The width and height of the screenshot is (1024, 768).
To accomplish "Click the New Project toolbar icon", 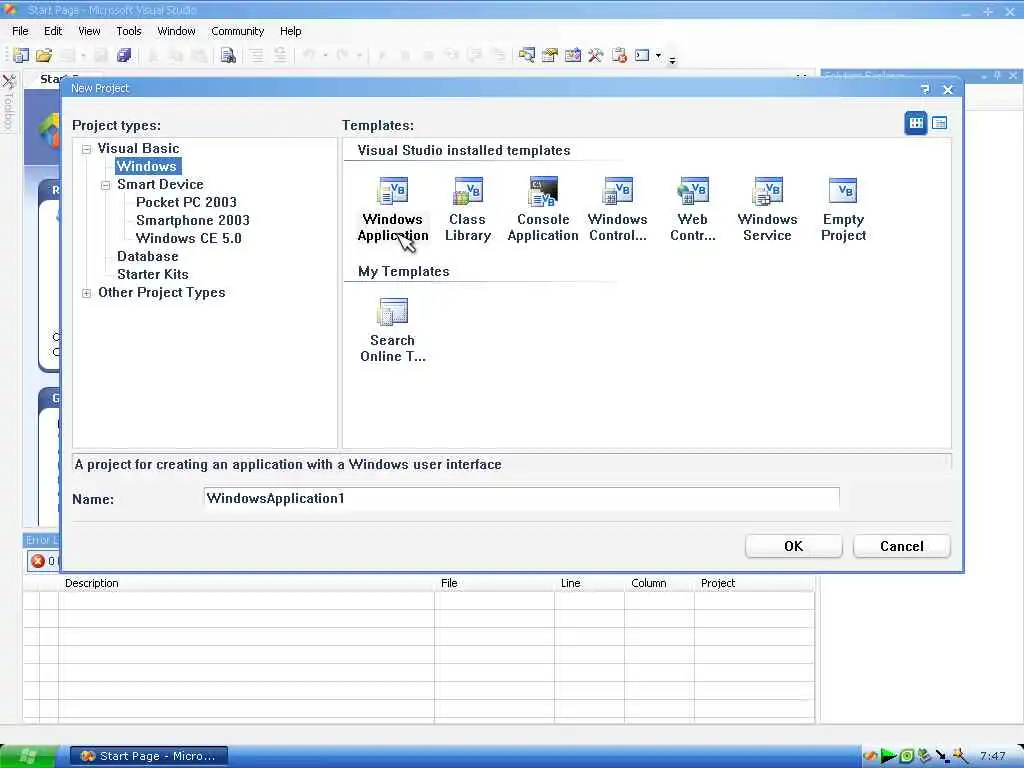I will tap(21, 56).
